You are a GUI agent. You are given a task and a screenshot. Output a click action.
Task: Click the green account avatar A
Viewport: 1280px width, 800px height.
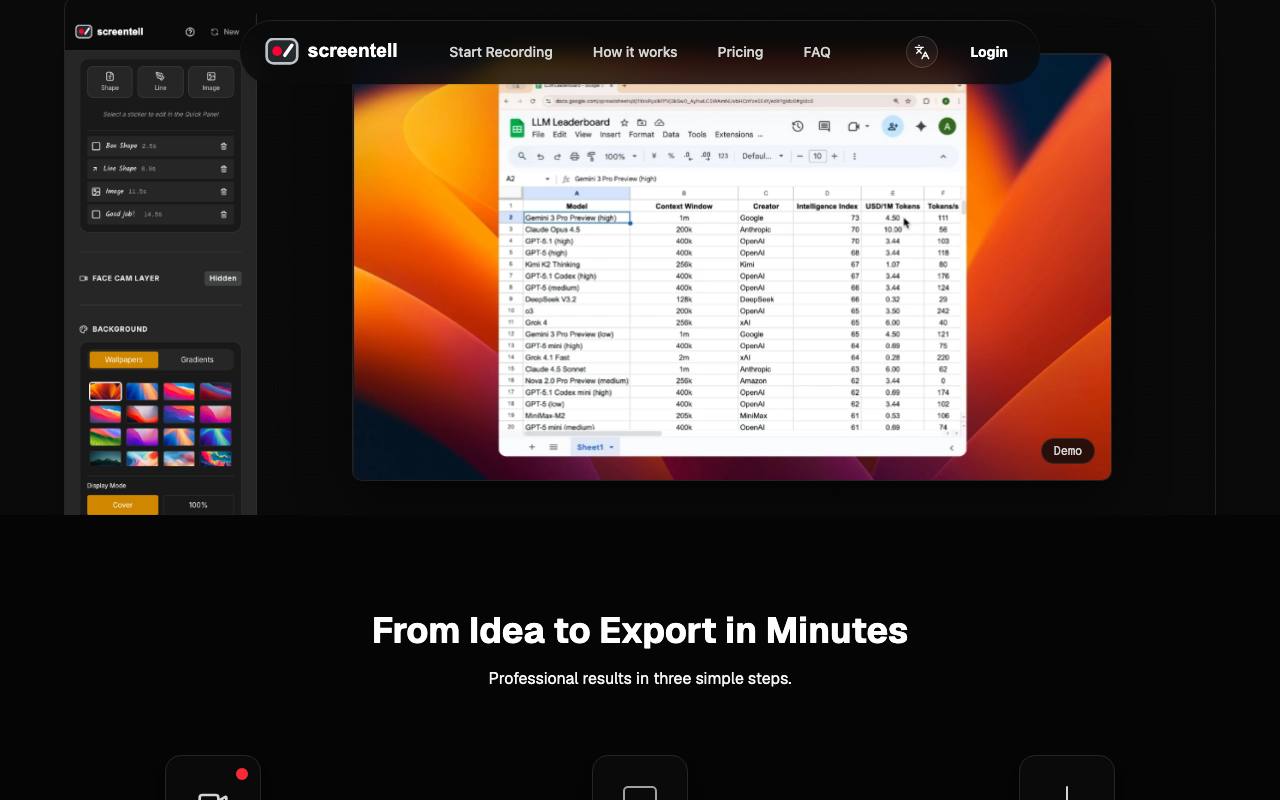(947, 126)
